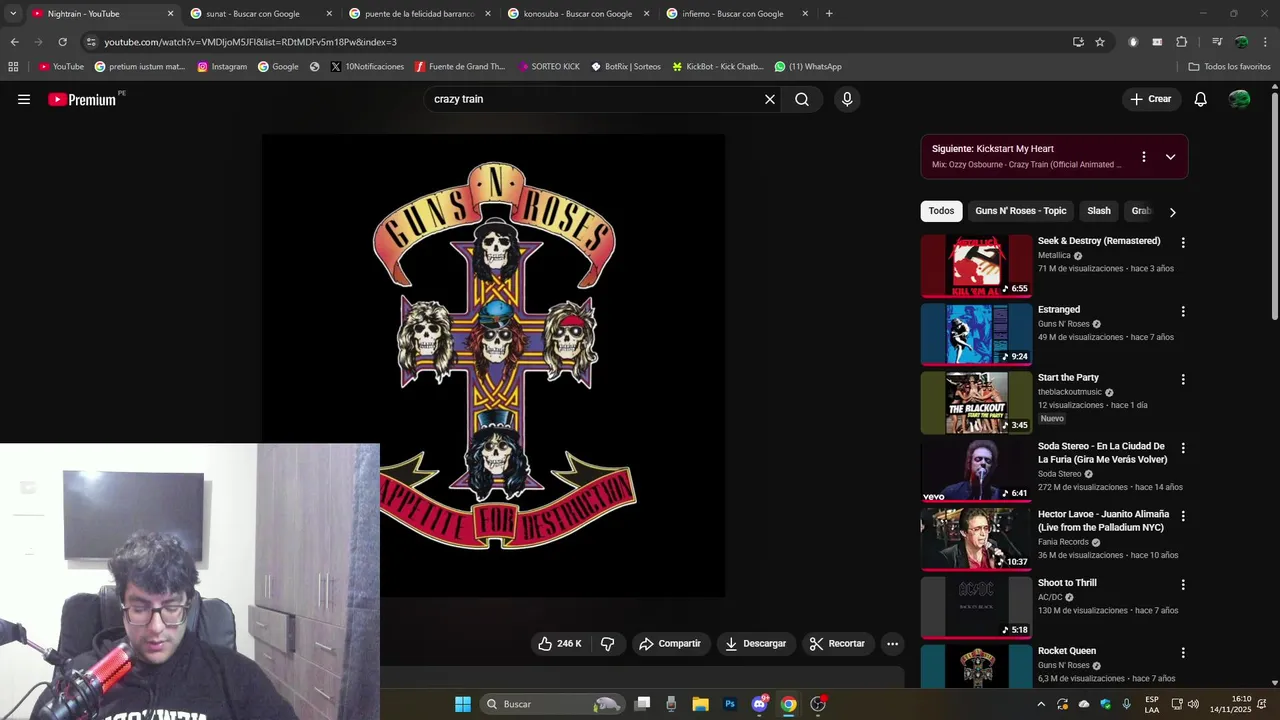Expand the playlist queue with chevron

pos(1170,157)
